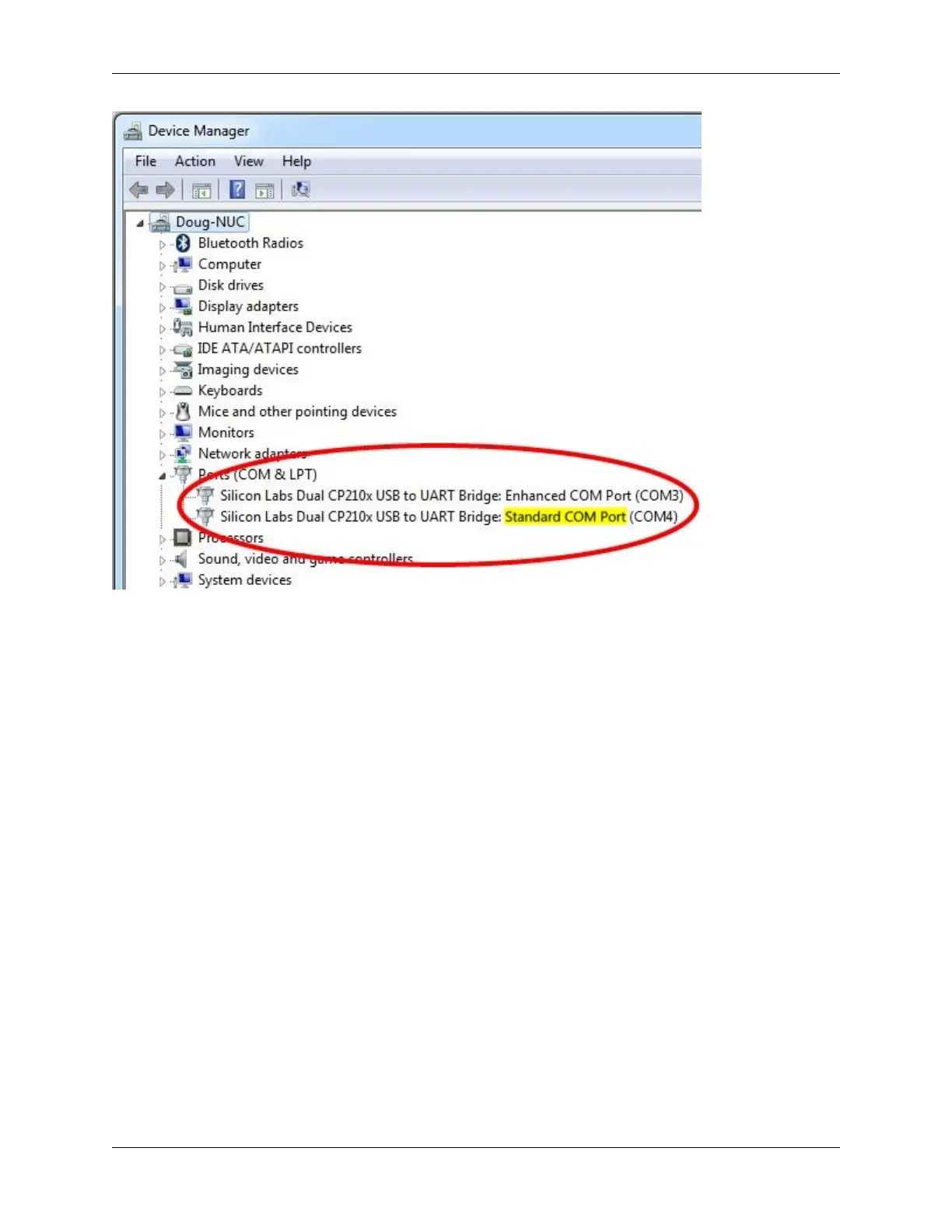This screenshot has width=952, height=1232.
Task: Select the IDE ATA/ATAPI controllers label
Action: pyautogui.click(x=280, y=348)
